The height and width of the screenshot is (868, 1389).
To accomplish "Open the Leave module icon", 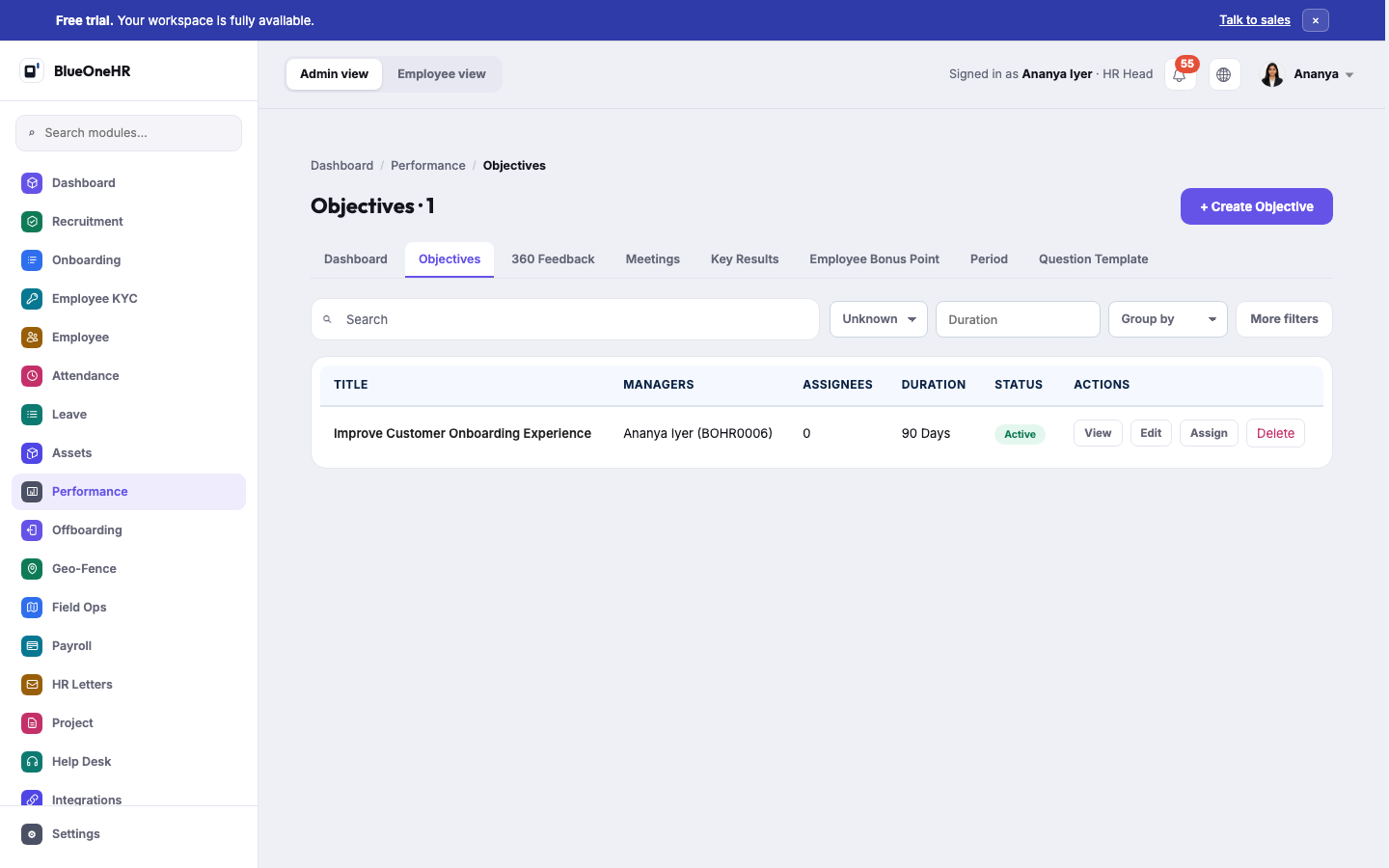I will 32,415.
